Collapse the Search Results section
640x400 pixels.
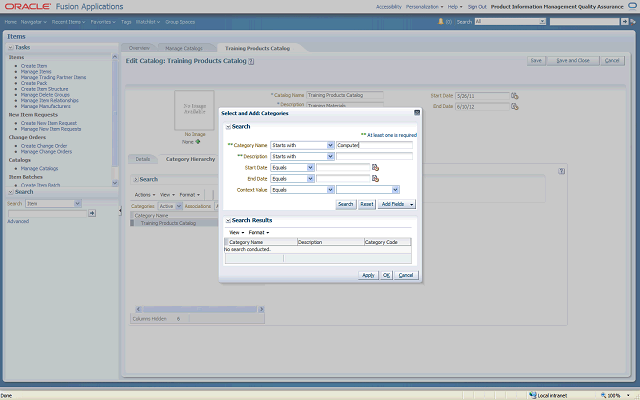pos(226,220)
